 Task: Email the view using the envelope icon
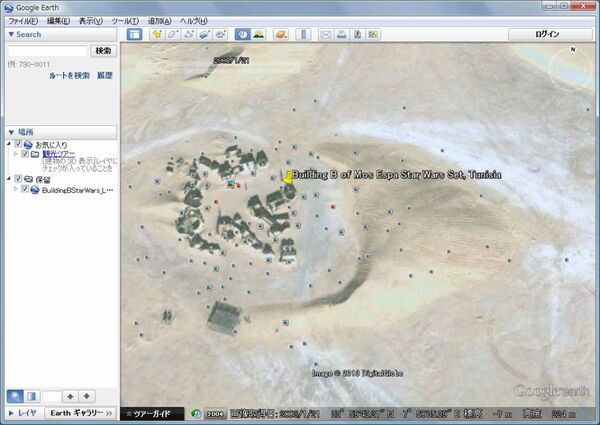point(326,34)
